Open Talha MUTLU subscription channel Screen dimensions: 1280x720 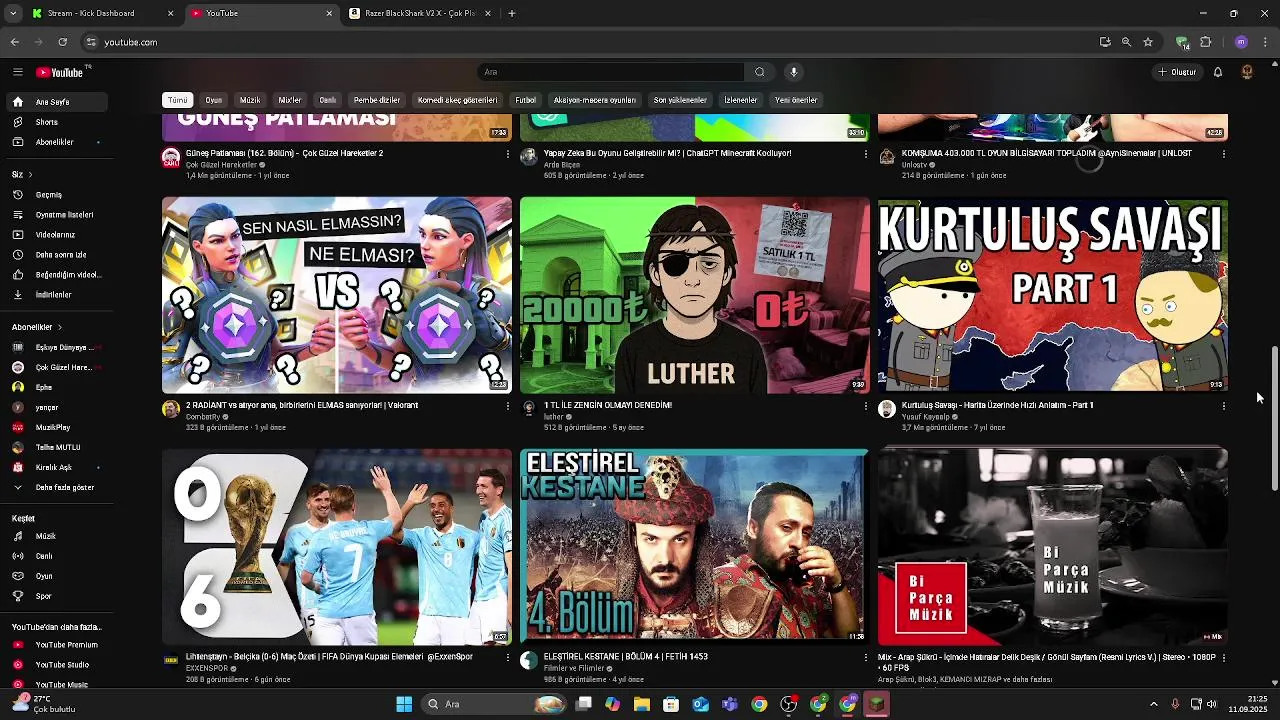[x=58, y=447]
